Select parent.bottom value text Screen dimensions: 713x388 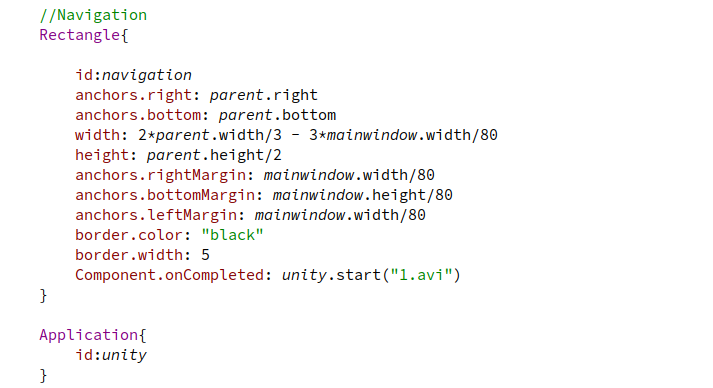pyautogui.click(x=277, y=115)
